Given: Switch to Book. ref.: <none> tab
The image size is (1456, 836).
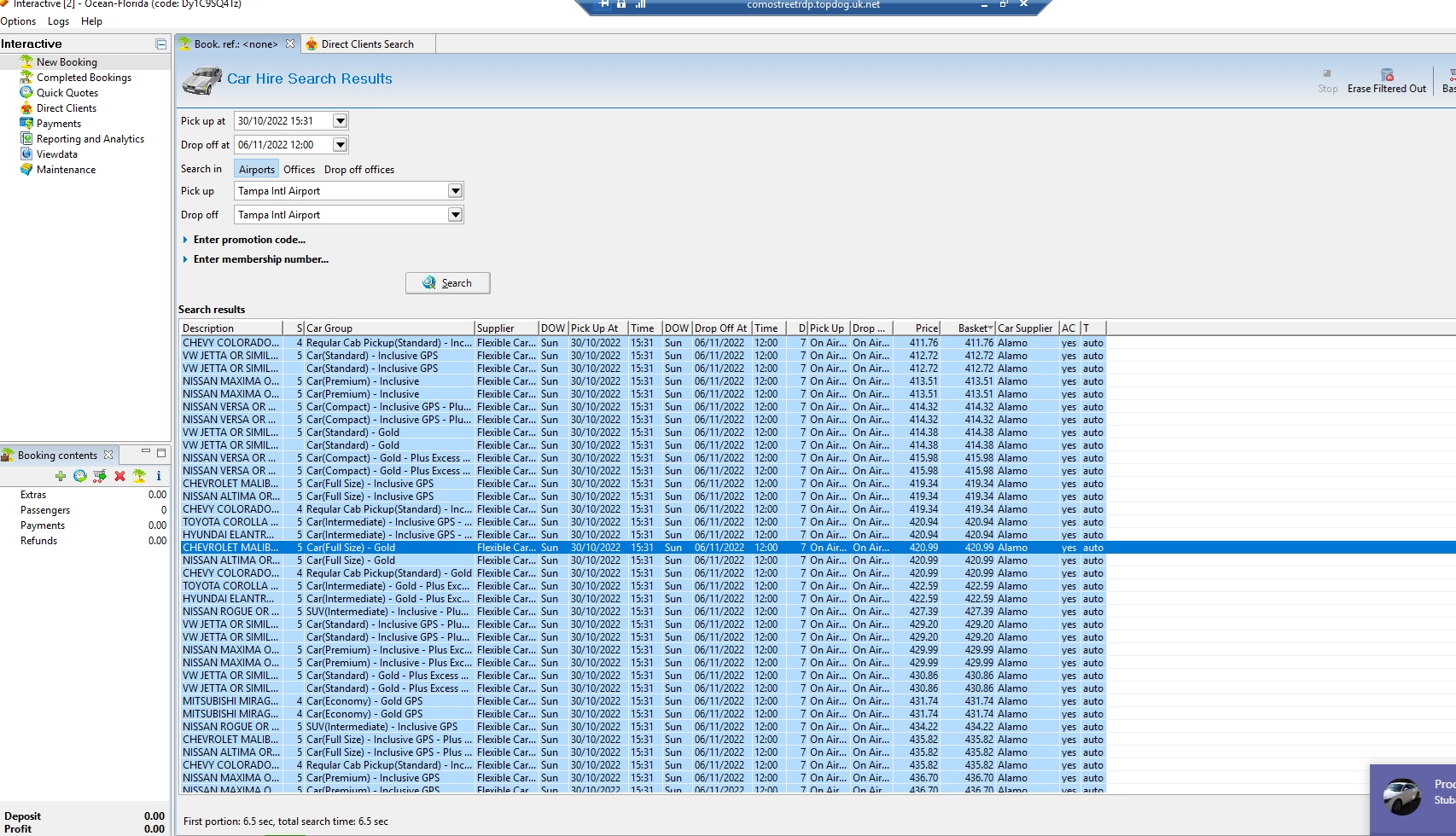Looking at the screenshot, I should 236,44.
